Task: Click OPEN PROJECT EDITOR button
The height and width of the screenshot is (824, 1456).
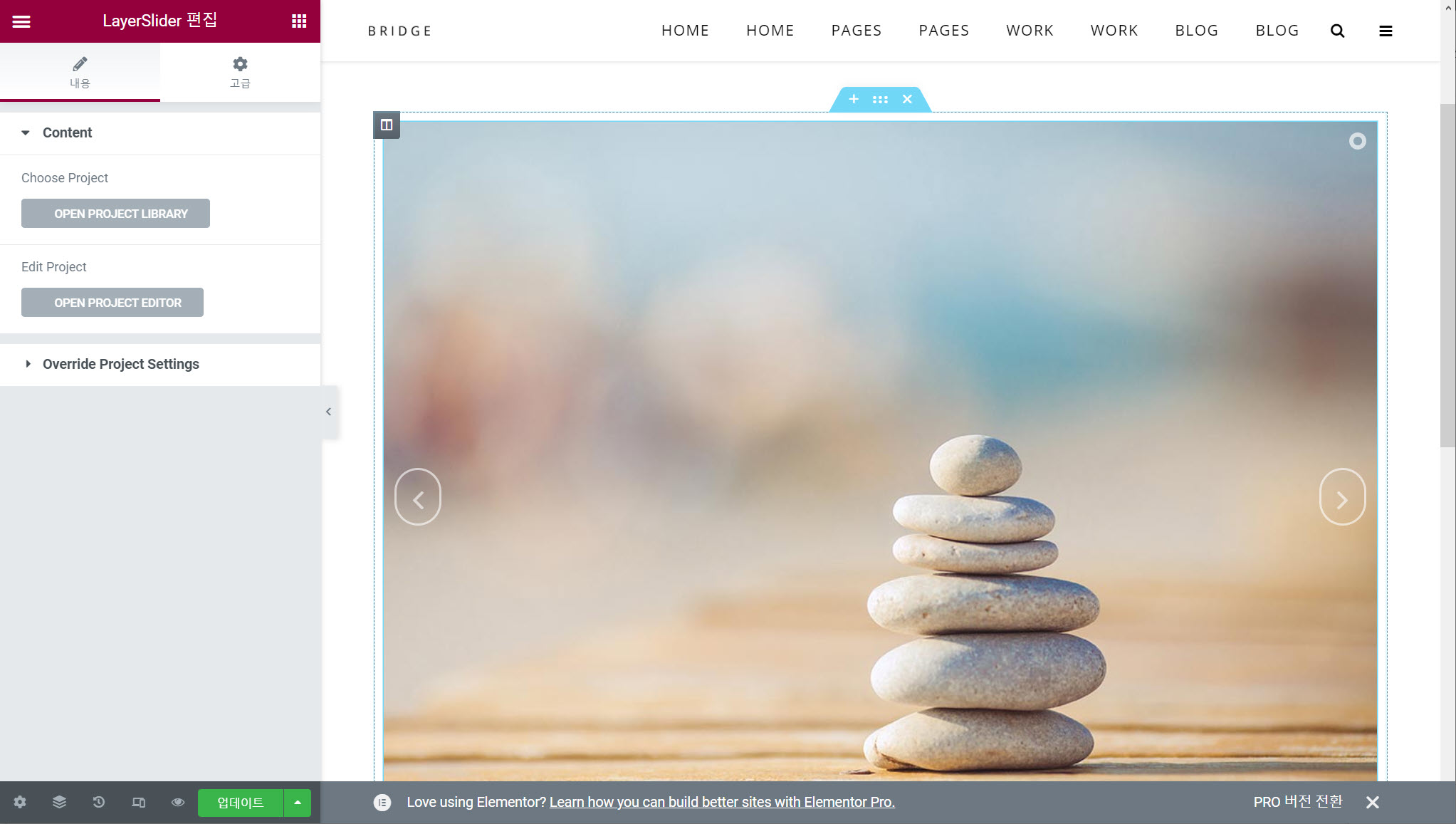Action: pyautogui.click(x=112, y=303)
